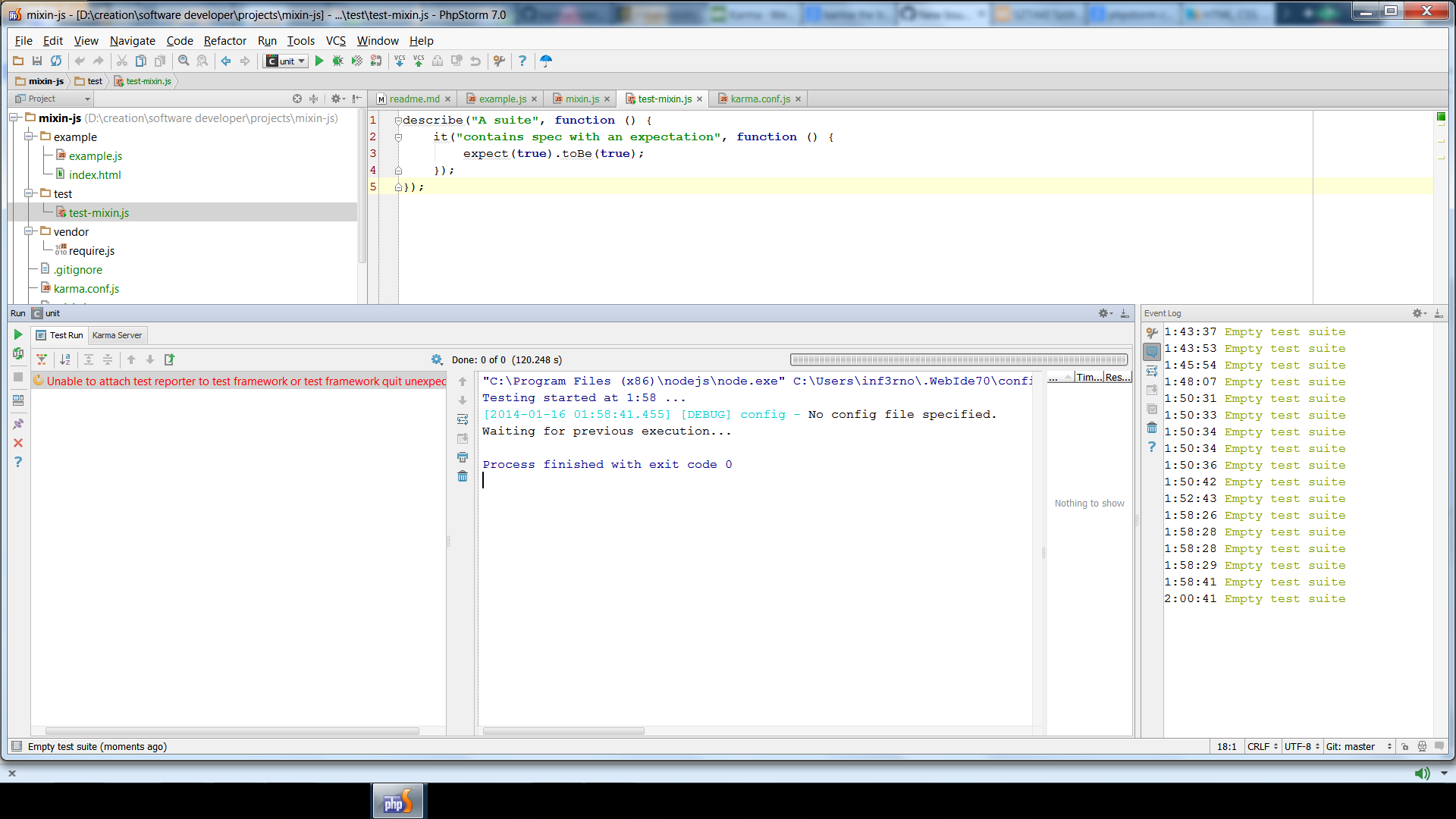Viewport: 1456px width, 819px height.
Task: Collapse the example folder node
Action: coord(28,136)
